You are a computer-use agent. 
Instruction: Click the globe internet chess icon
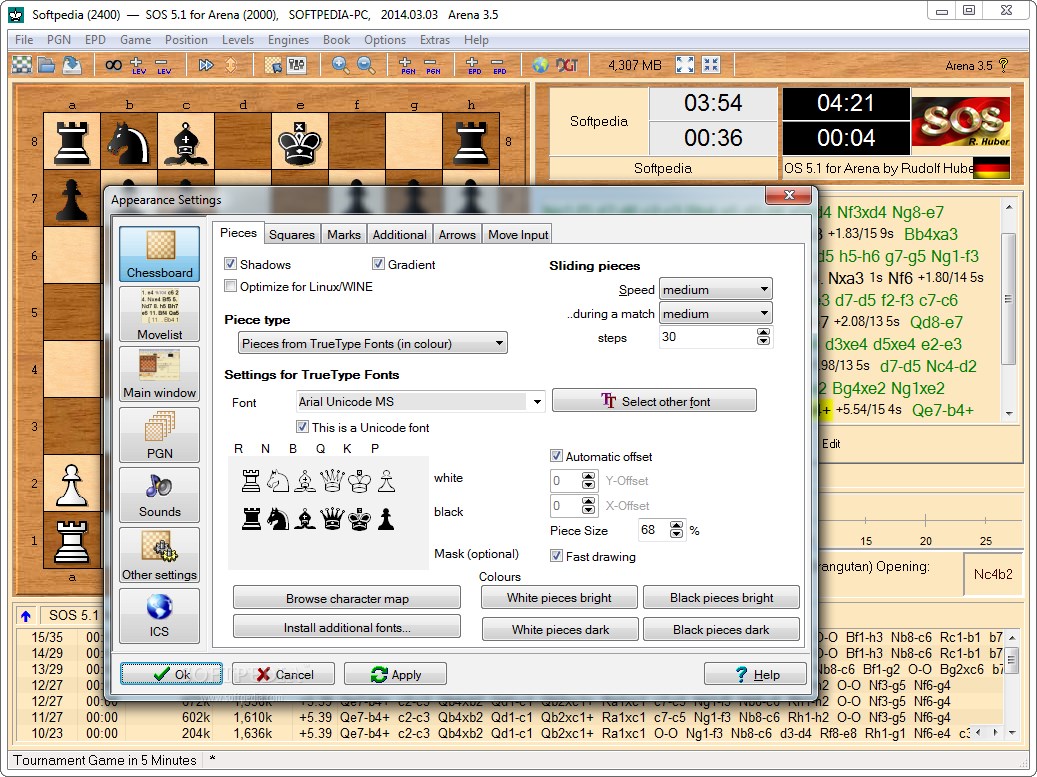point(540,65)
